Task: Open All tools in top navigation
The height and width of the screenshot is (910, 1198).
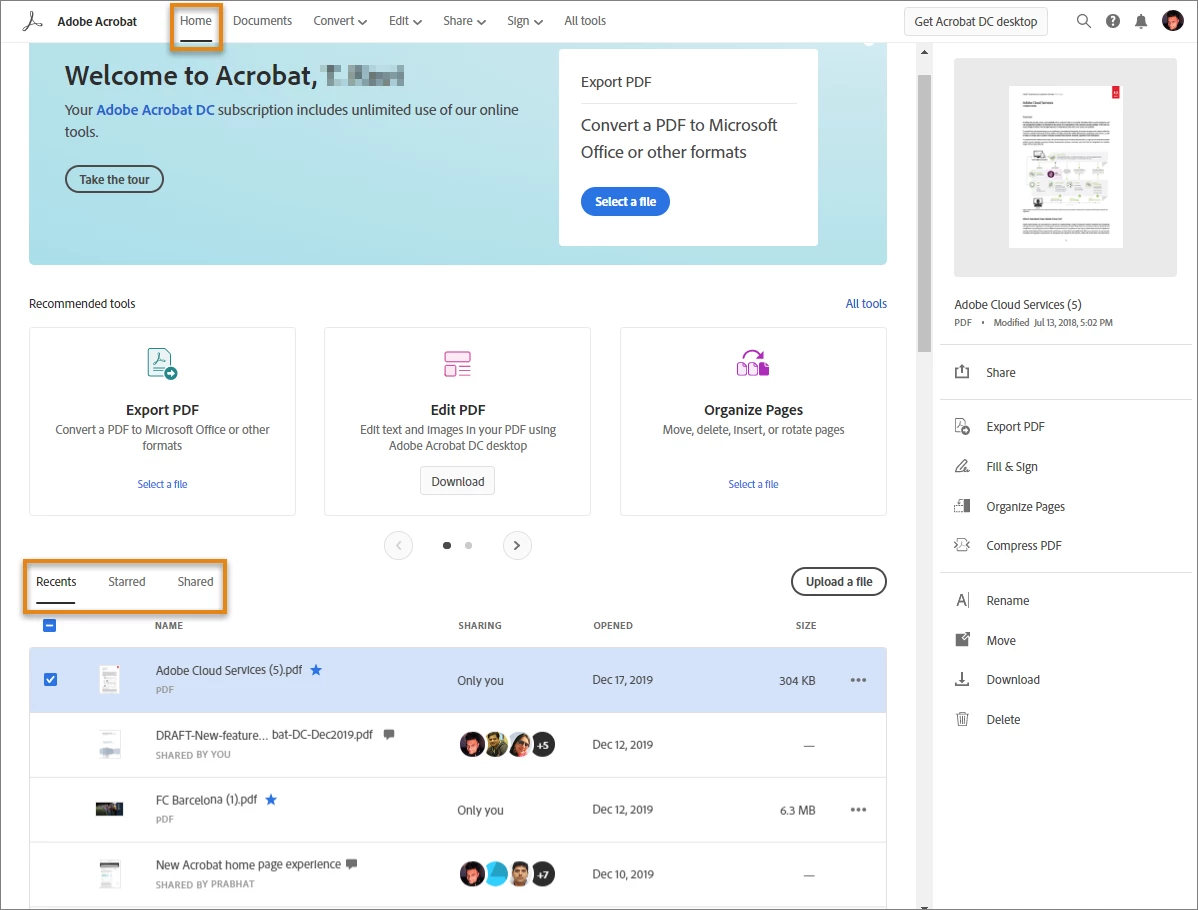Action: point(585,21)
